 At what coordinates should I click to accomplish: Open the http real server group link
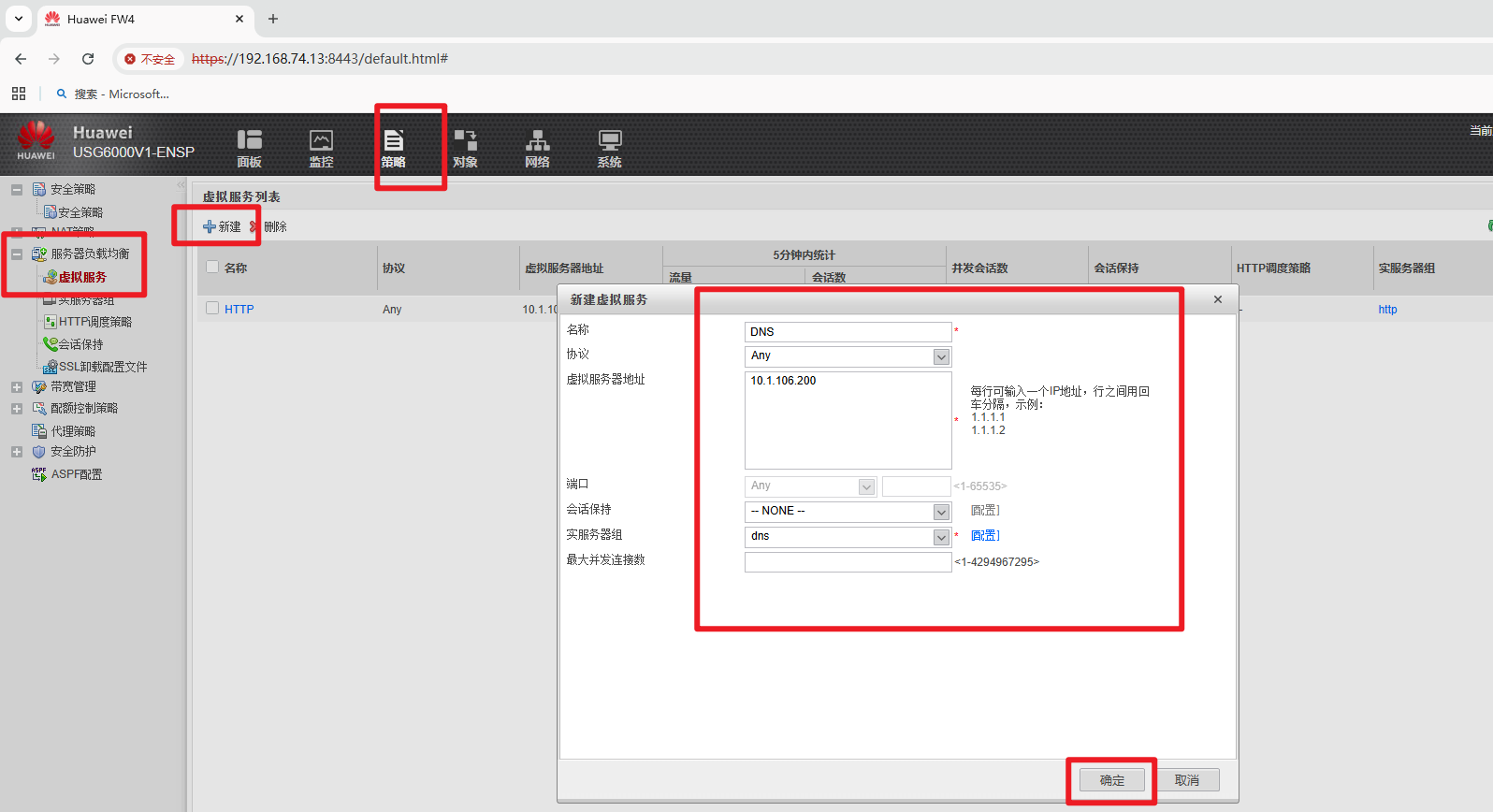point(1387,310)
